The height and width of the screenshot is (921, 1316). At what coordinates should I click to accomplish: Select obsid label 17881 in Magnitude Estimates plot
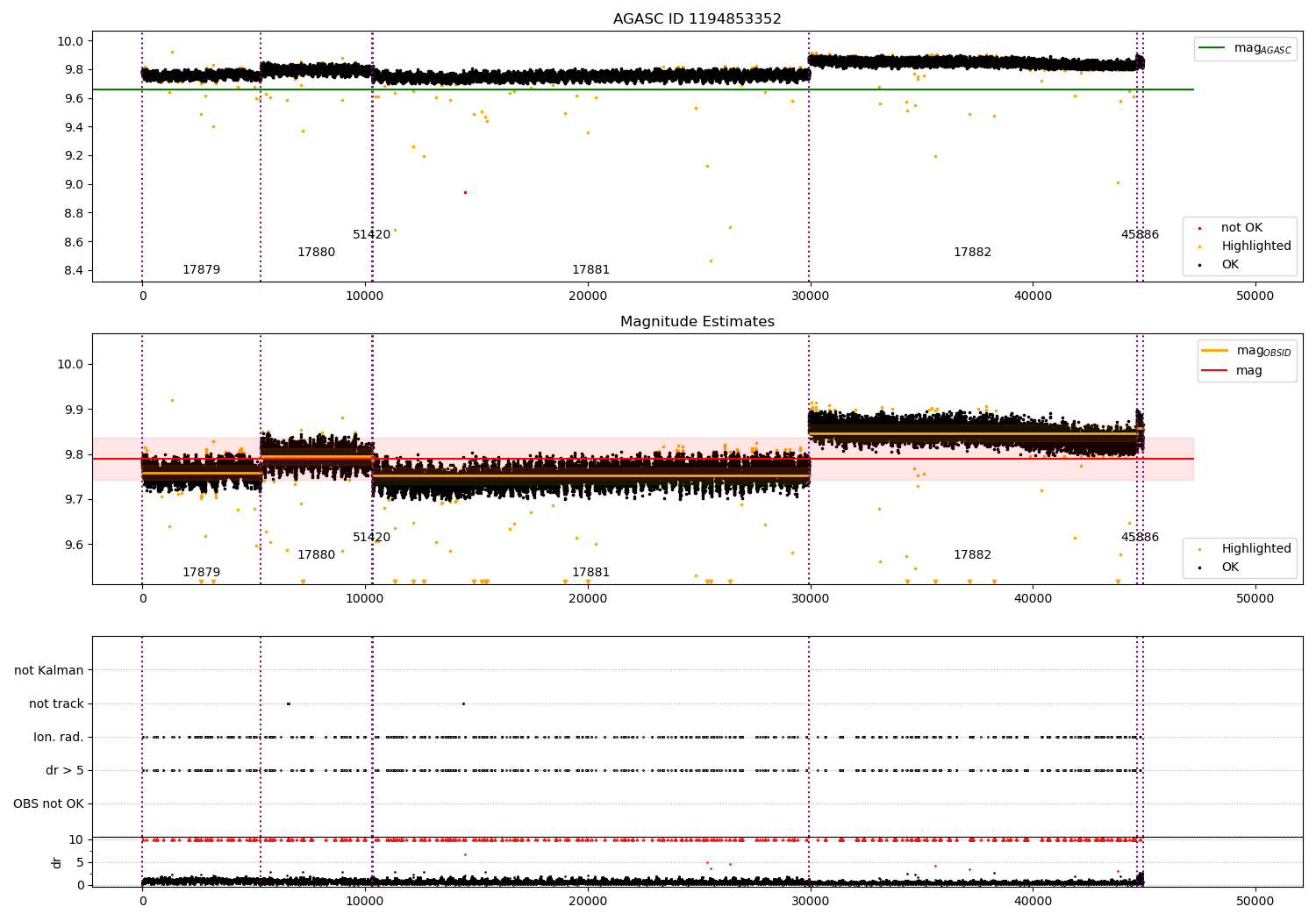[590, 573]
